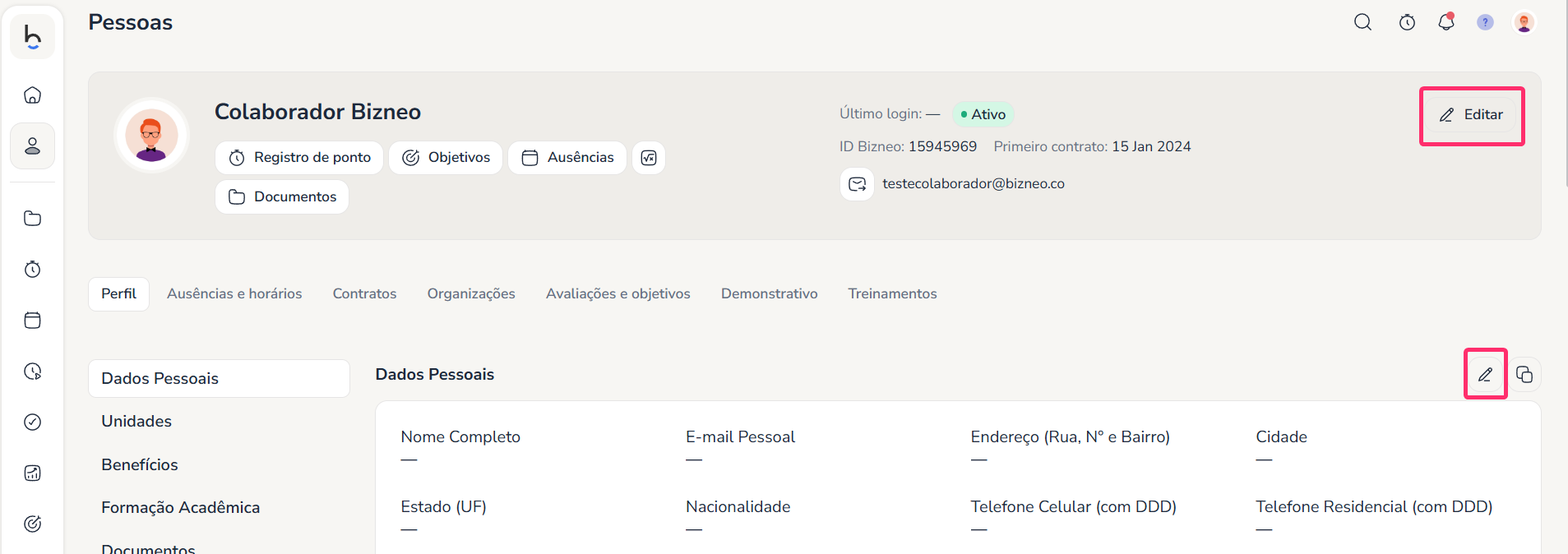Screen dimensions: 1568x554
Task: Click the collaborator profile picture
Action: click(x=151, y=136)
